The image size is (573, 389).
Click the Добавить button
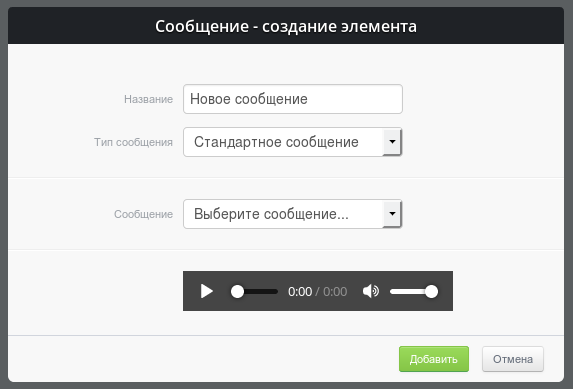point(434,359)
